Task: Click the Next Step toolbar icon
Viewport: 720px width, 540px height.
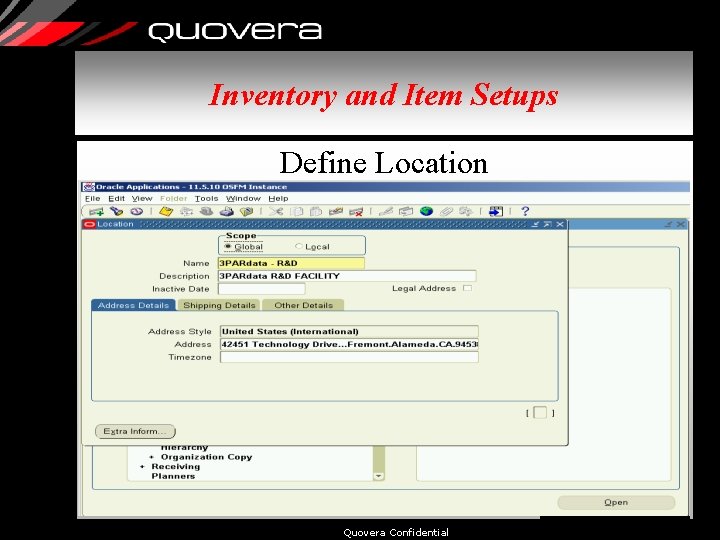Action: pyautogui.click(x=186, y=211)
